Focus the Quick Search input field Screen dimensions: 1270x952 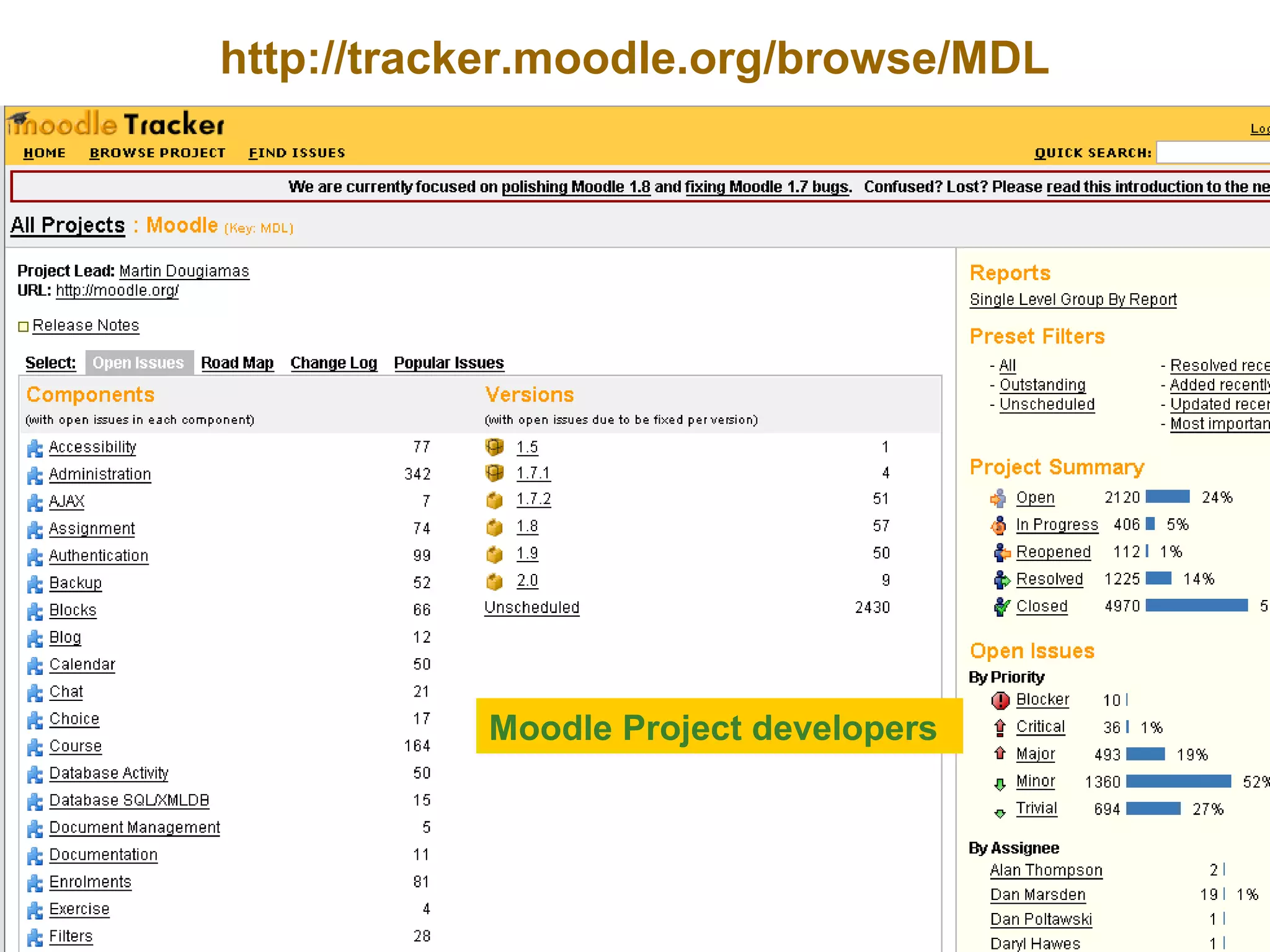coord(1213,152)
